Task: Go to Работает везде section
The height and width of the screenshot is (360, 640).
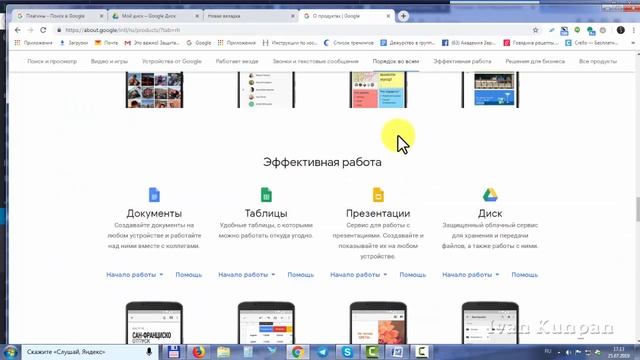Action: click(237, 61)
